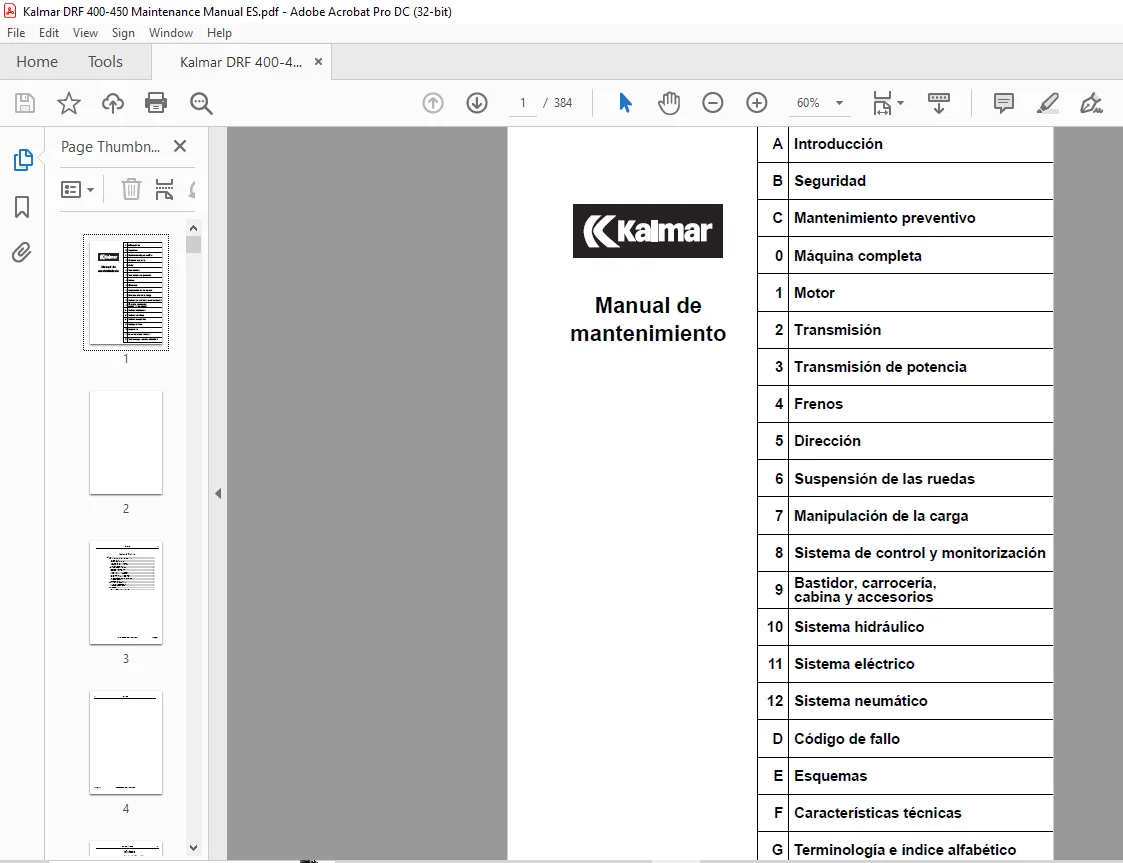Click the page number input field
This screenshot has height=863, width=1123.
click(523, 103)
